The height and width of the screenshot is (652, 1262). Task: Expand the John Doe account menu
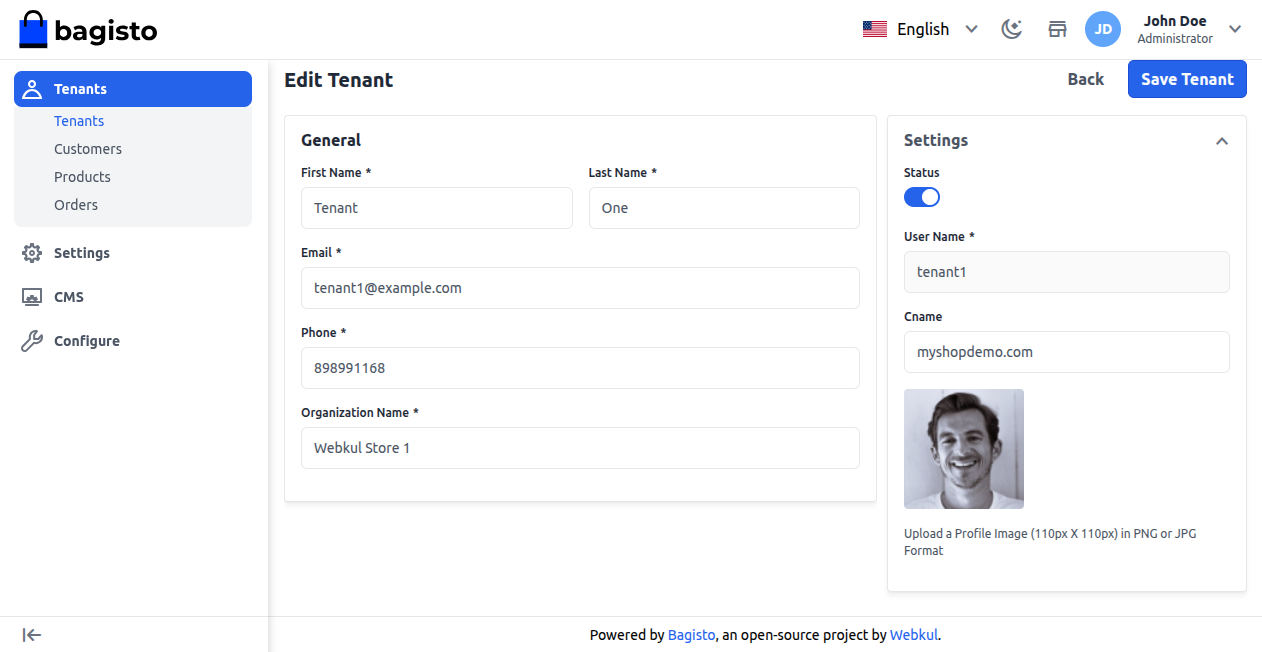point(1235,29)
